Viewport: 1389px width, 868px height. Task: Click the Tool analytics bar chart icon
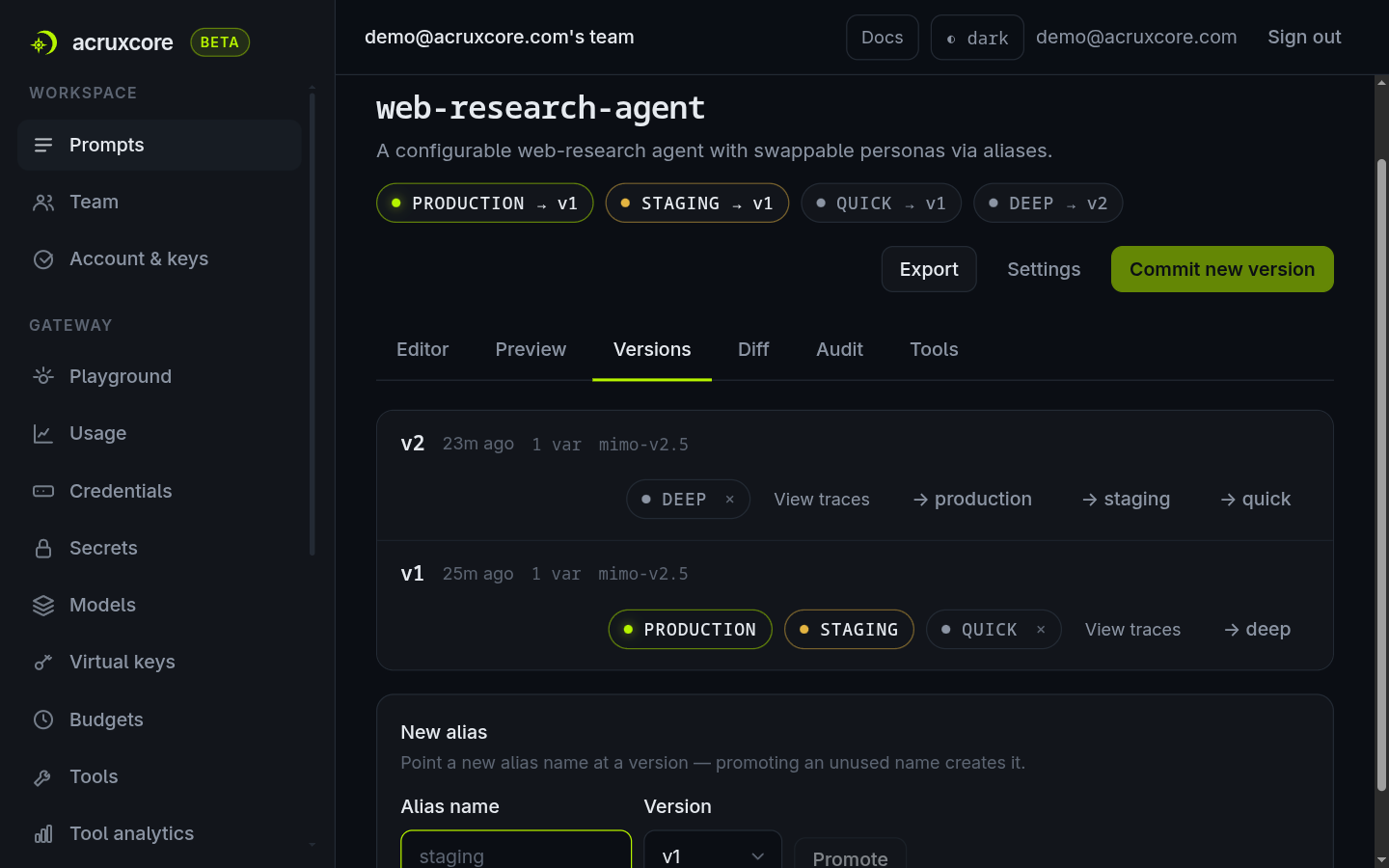pyautogui.click(x=43, y=833)
